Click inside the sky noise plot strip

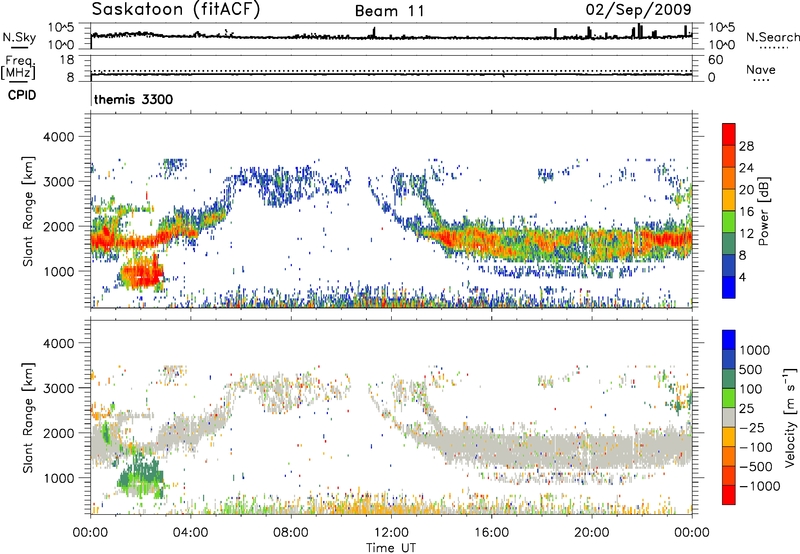[391, 36]
